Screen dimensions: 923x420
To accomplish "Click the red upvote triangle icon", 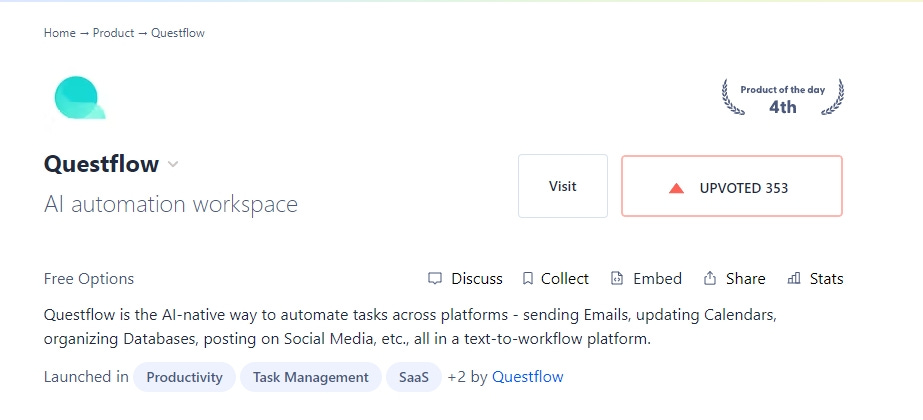I will 676,188.
